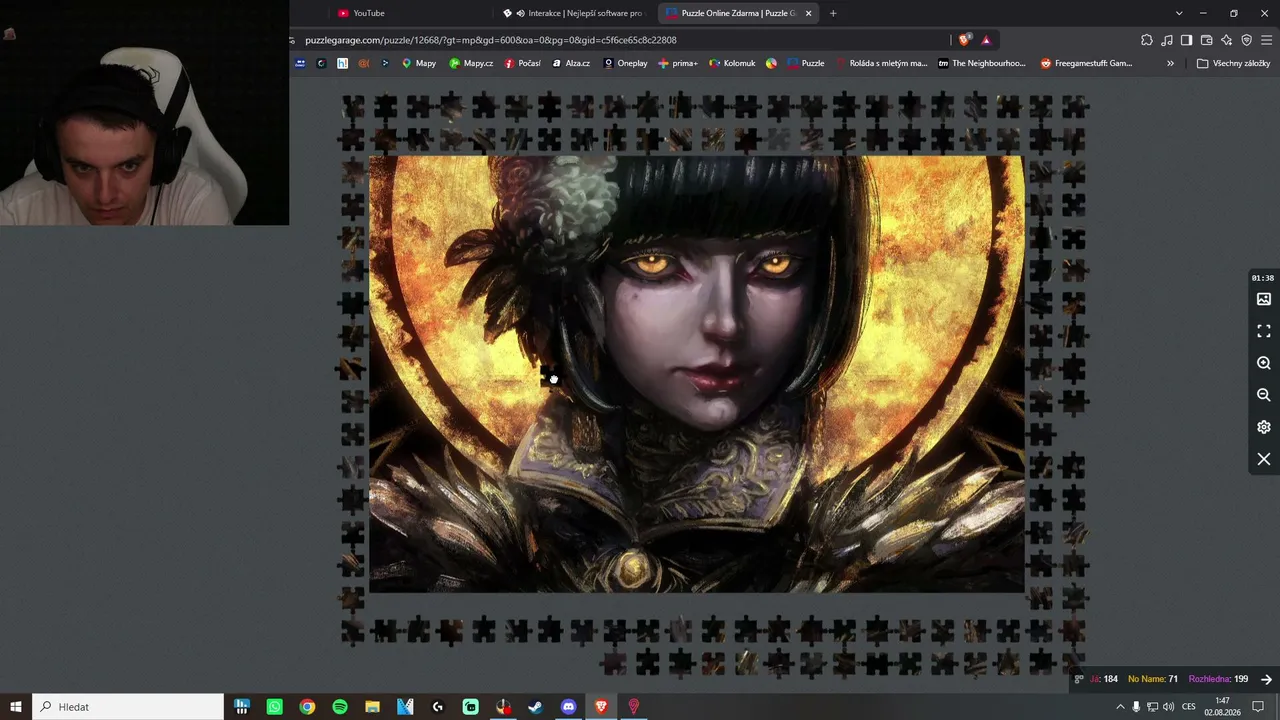Click the multiplayer icon beside scores
Screen dimensions: 1280x720
click(x=1079, y=679)
